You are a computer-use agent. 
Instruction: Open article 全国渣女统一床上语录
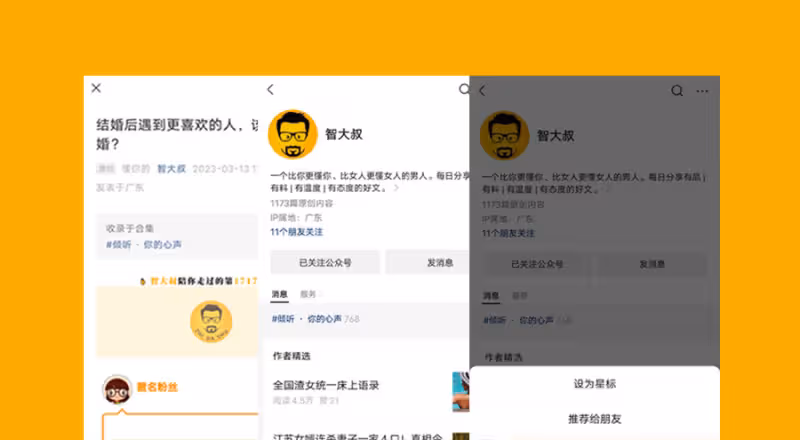(x=326, y=385)
